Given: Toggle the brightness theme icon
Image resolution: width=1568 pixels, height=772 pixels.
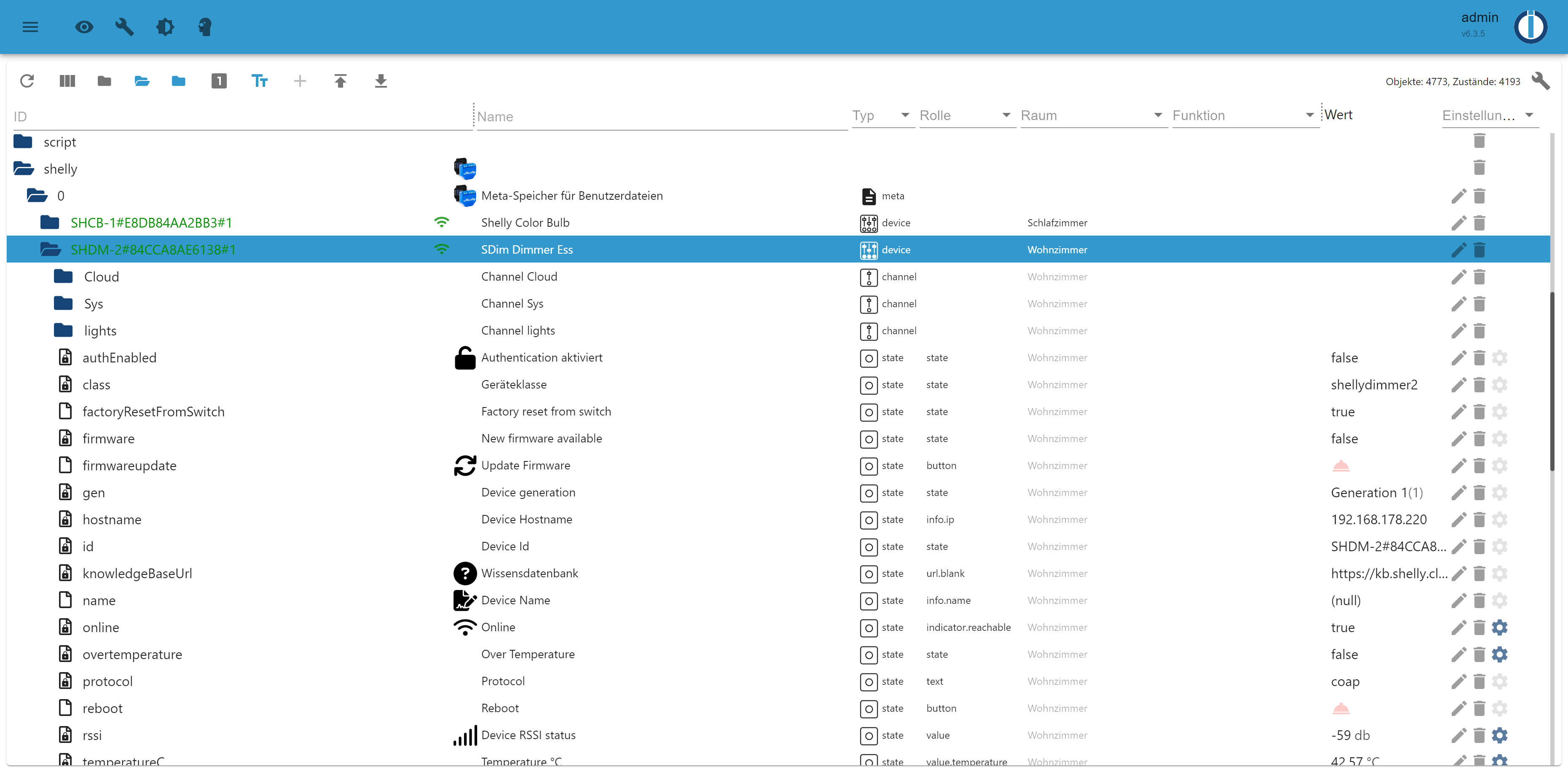Looking at the screenshot, I should (164, 27).
